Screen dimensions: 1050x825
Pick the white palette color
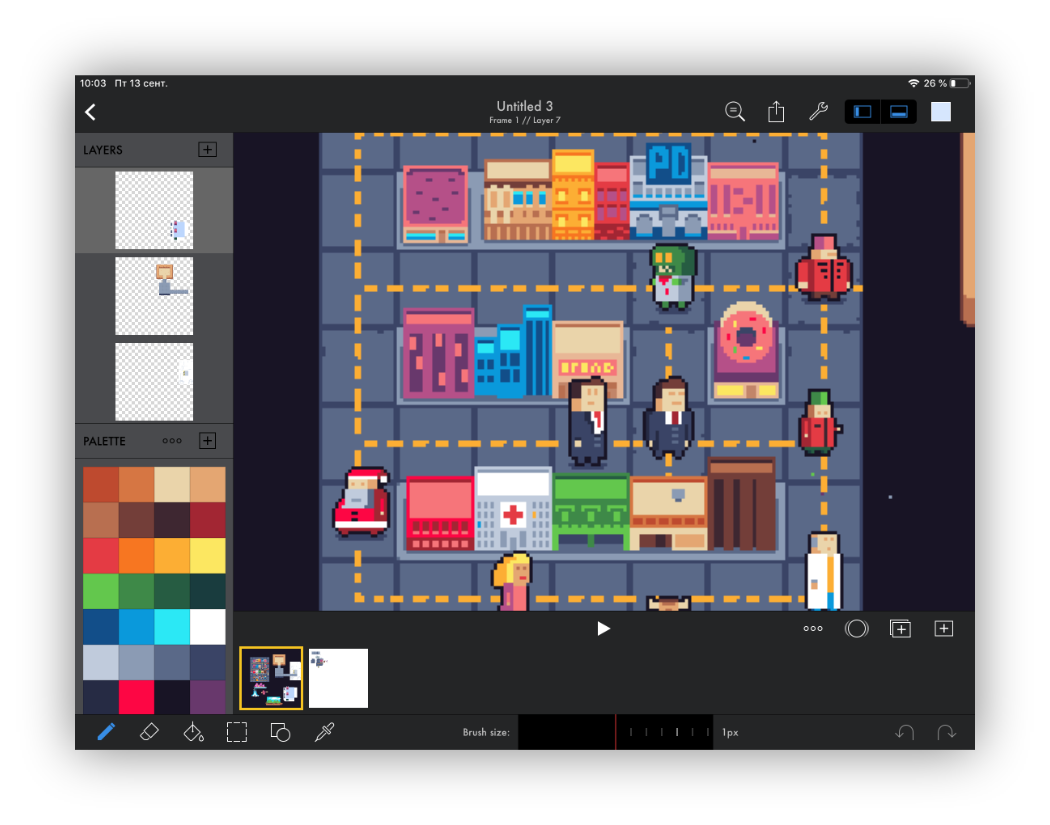click(x=208, y=627)
